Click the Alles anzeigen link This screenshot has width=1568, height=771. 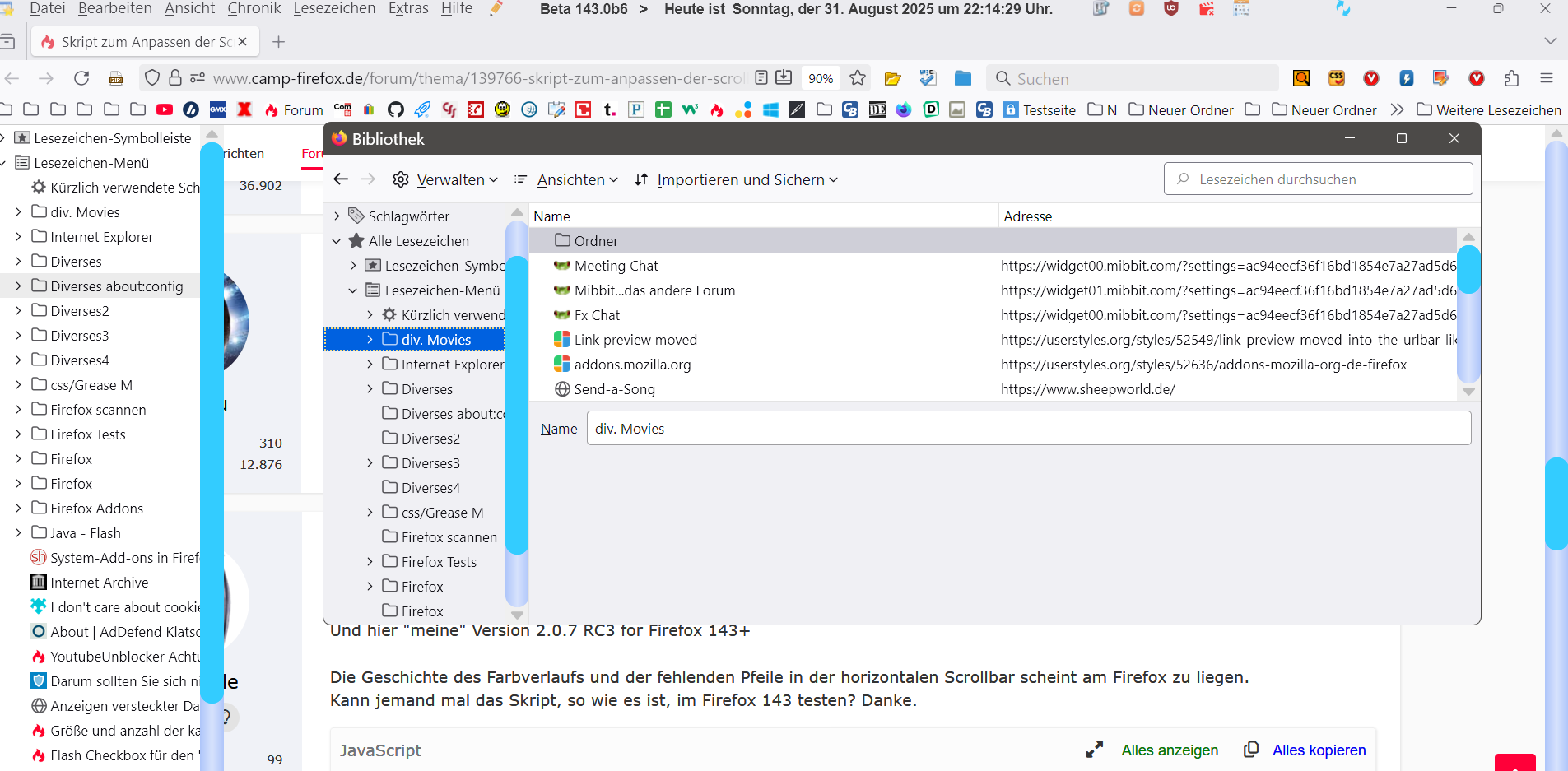pos(1170,750)
